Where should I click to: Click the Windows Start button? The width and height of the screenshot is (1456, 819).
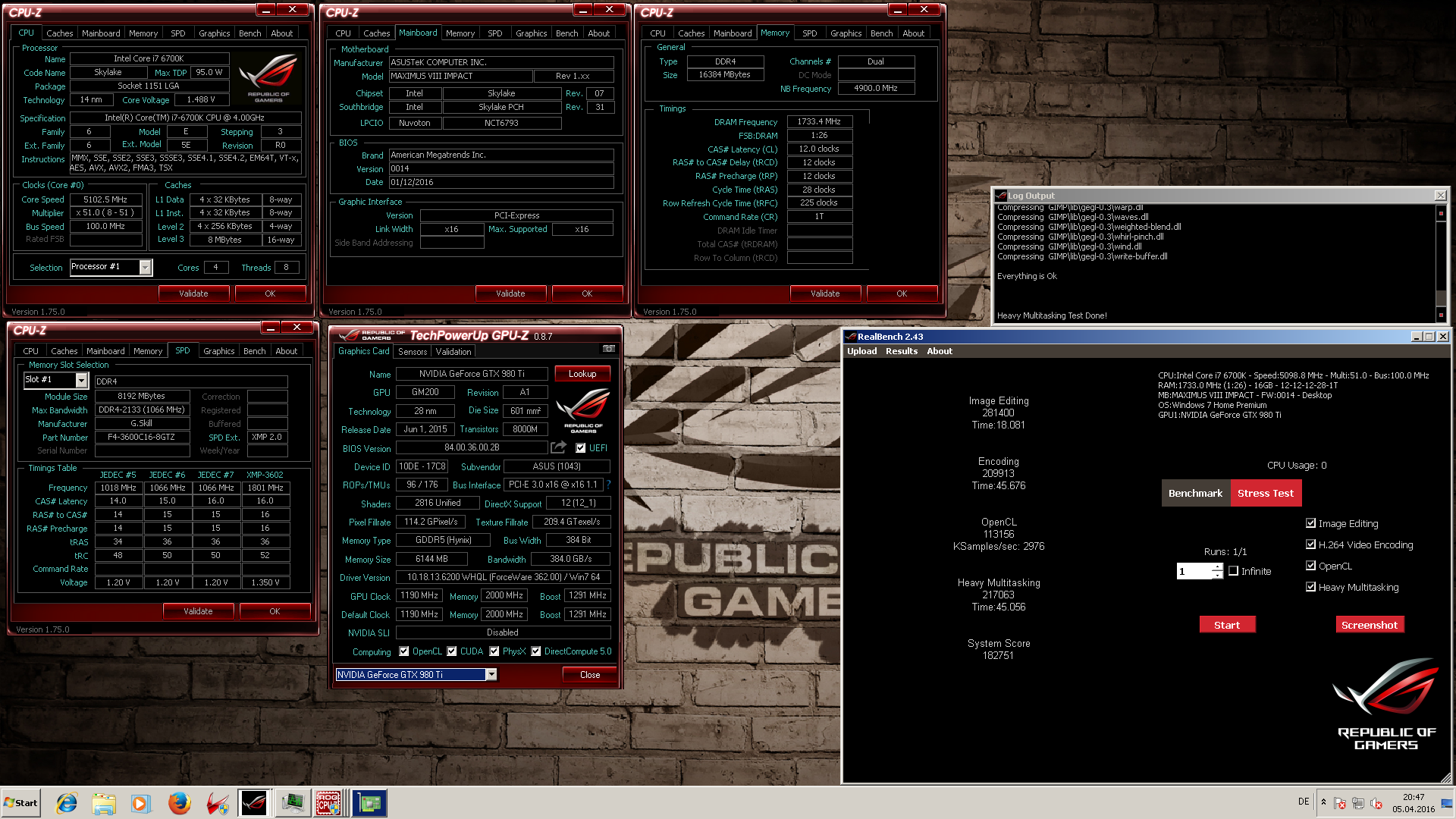pos(21,803)
